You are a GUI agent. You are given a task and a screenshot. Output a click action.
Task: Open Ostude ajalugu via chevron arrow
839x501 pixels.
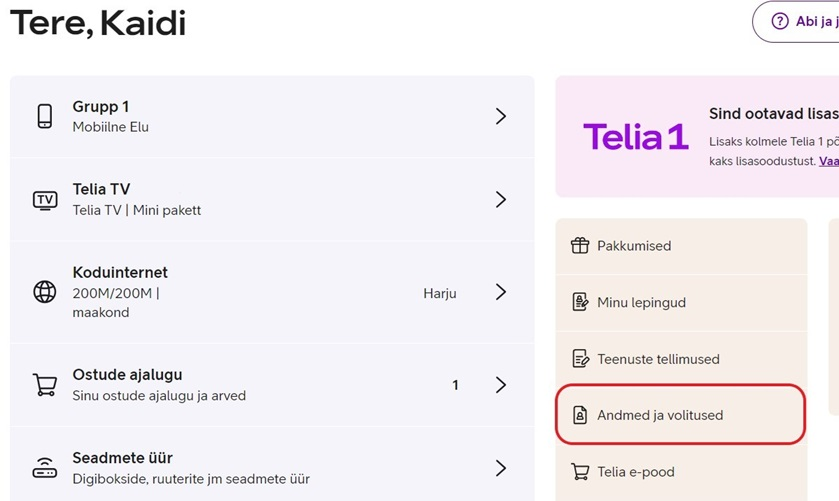[501, 385]
